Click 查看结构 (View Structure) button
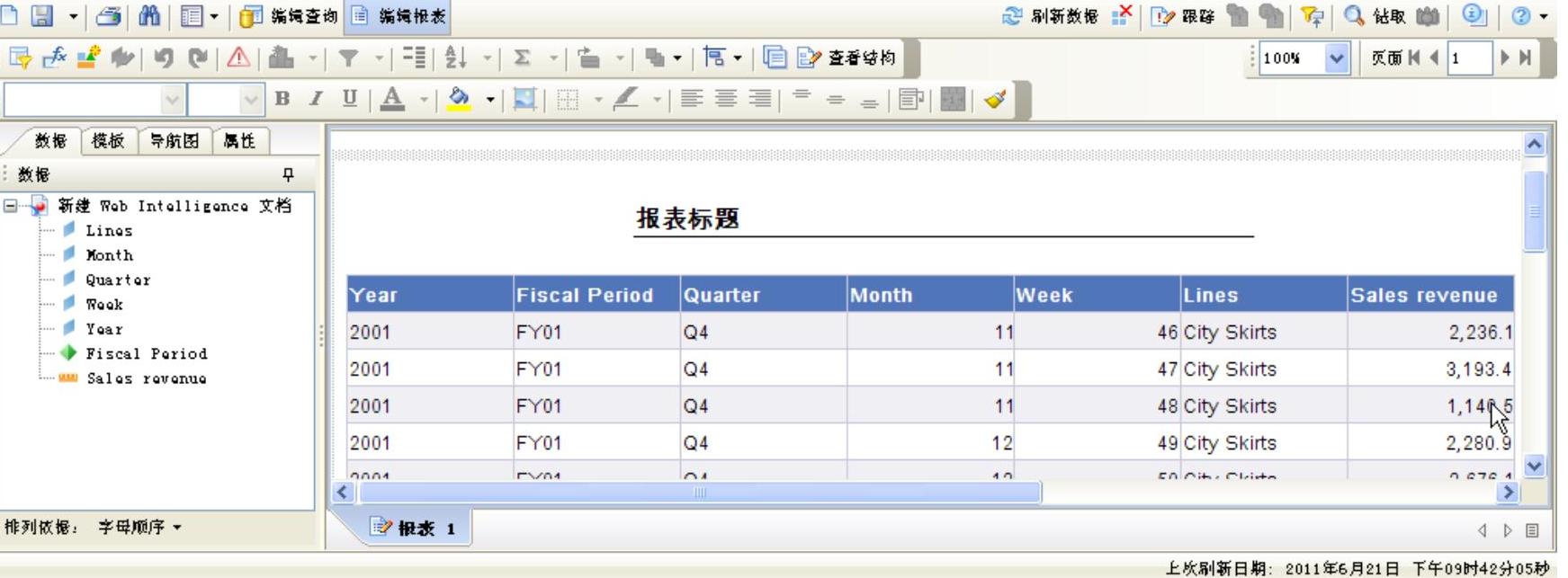This screenshot has width=1568, height=578. point(847,58)
